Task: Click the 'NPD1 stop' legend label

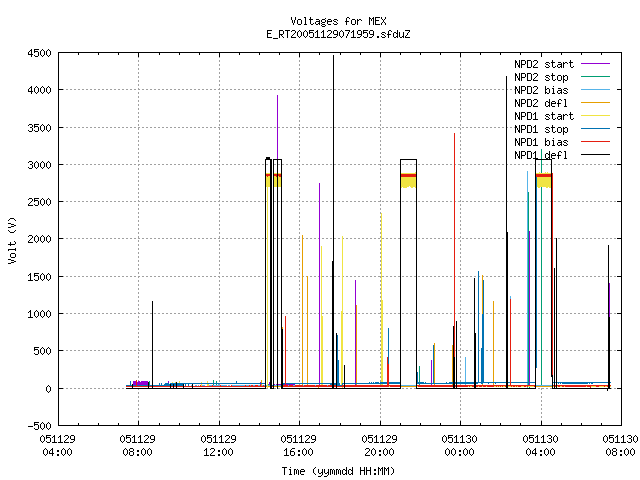Action: pyautogui.click(x=541, y=129)
